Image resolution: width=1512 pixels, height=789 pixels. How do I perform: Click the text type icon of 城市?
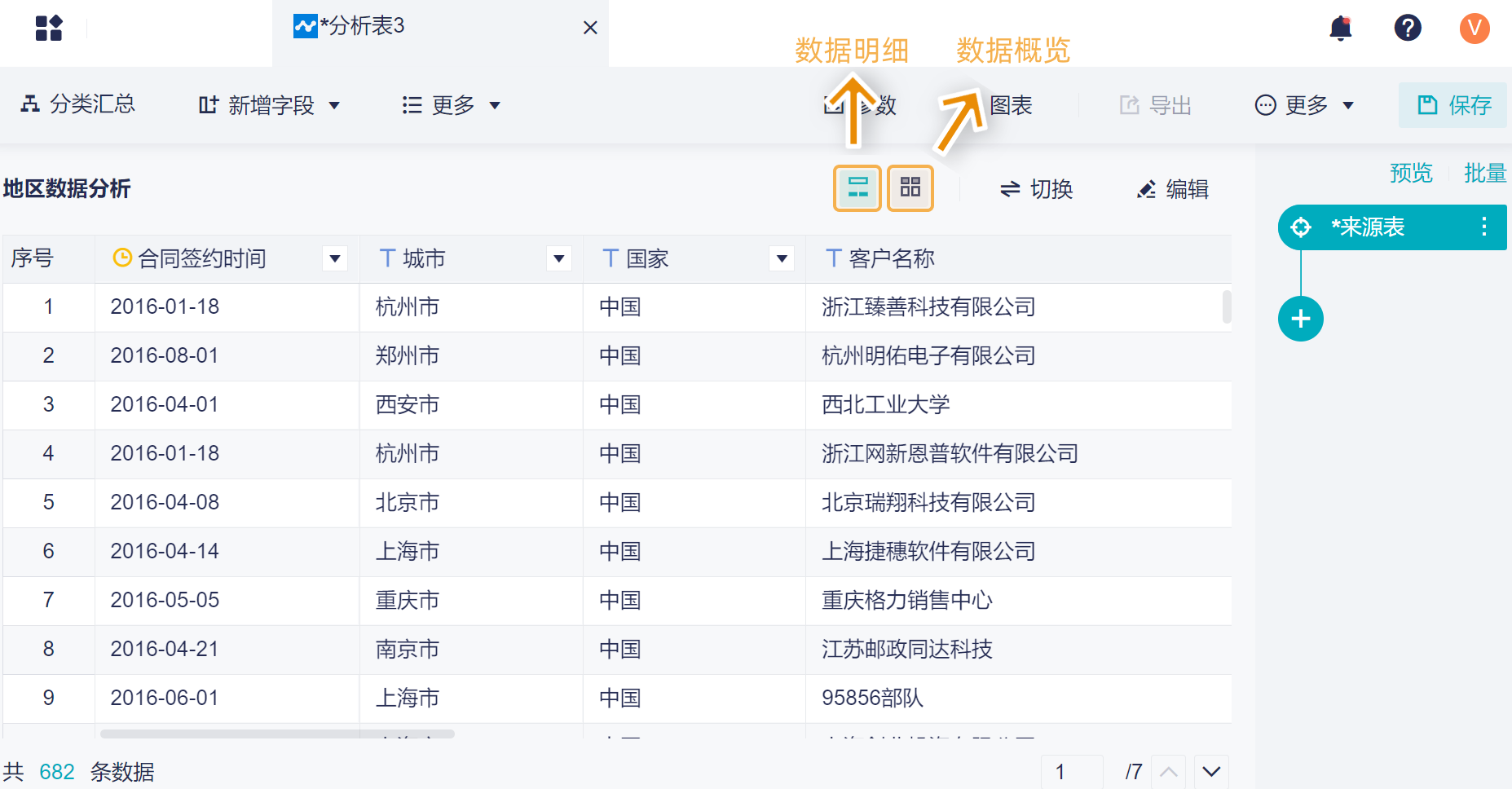tap(388, 258)
